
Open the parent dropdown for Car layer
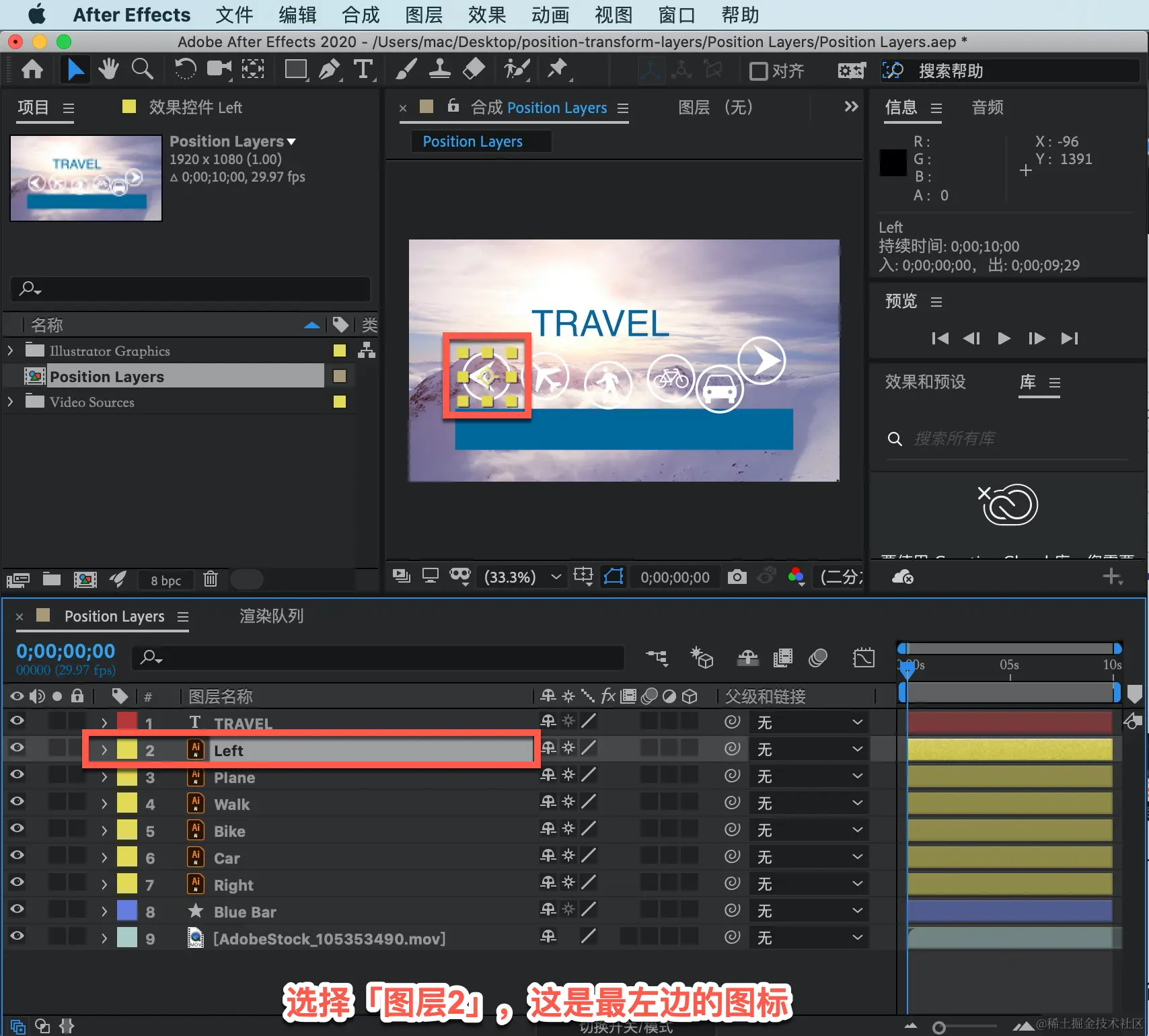[809, 856]
